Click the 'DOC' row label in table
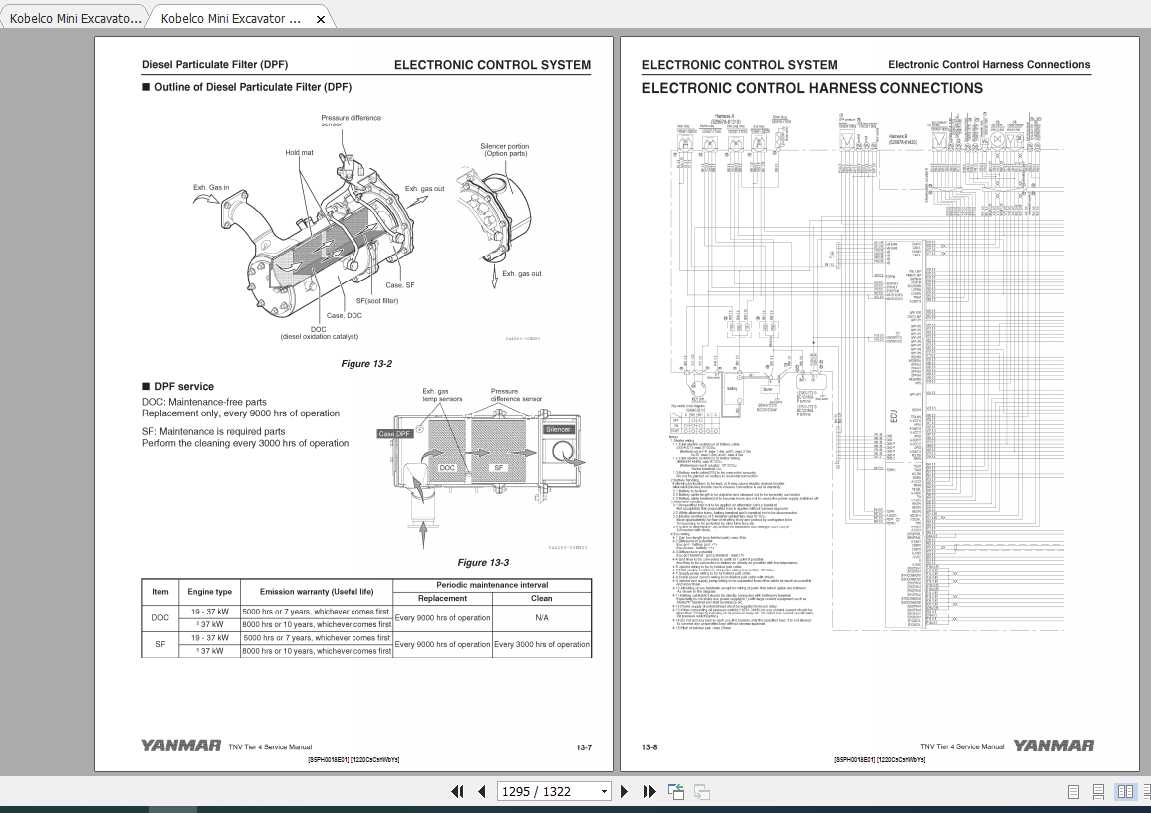 pyautogui.click(x=160, y=618)
